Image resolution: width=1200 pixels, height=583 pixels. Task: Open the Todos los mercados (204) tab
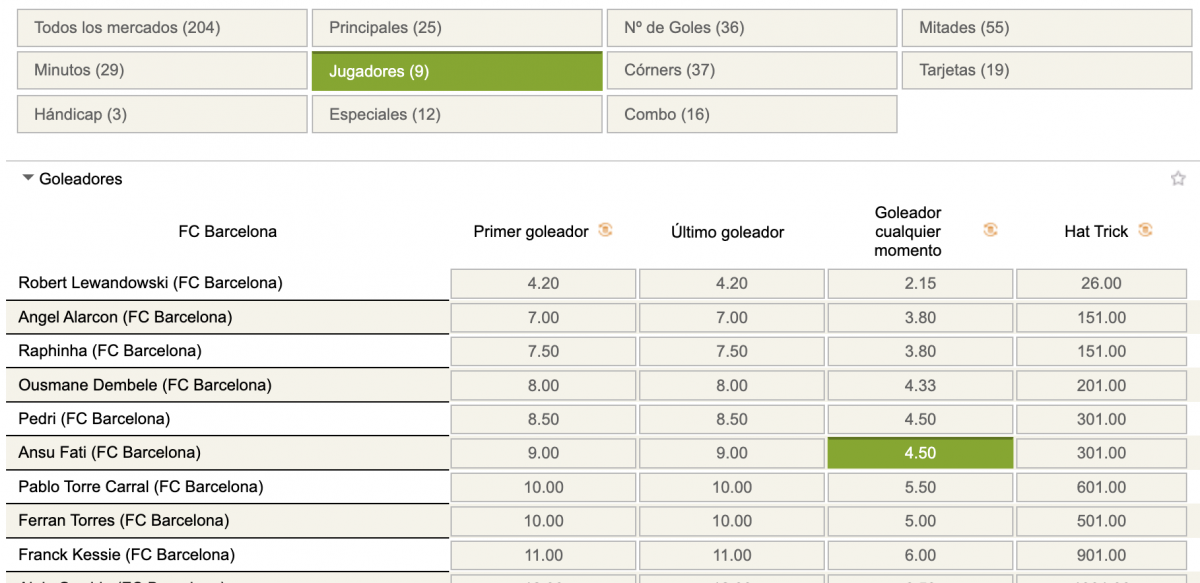(x=162, y=28)
